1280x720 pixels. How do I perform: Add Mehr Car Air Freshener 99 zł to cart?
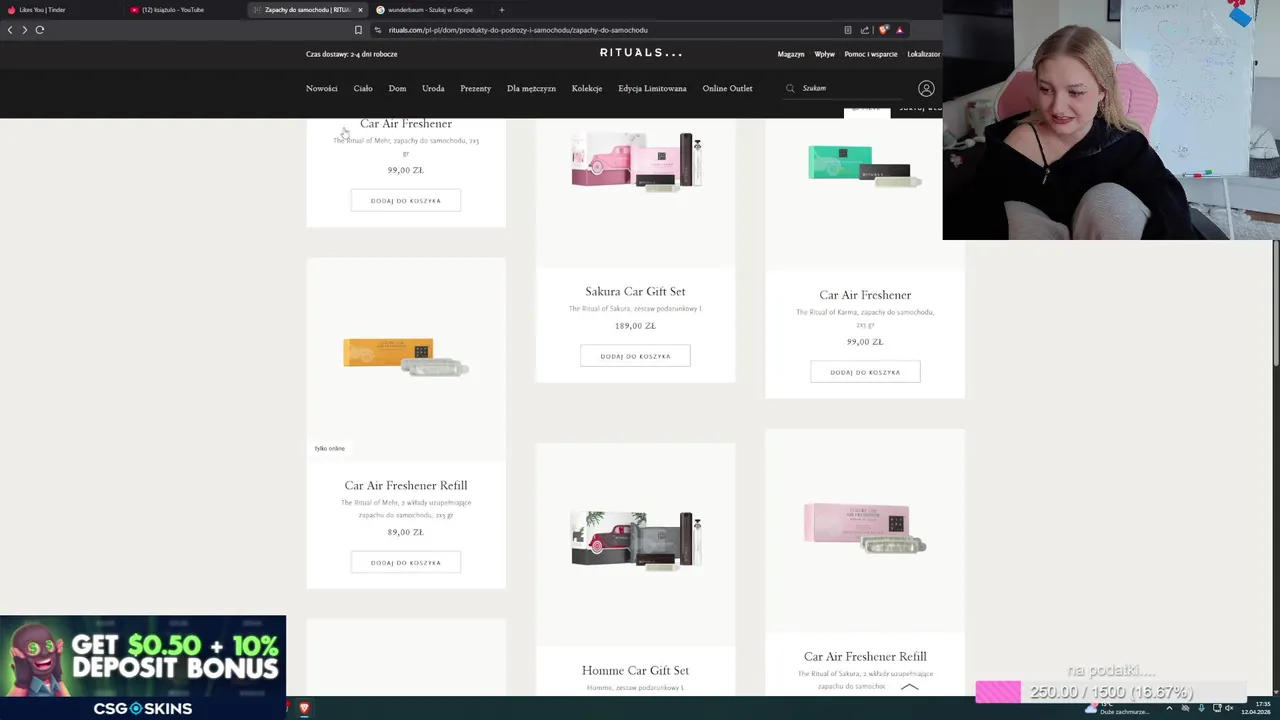[x=406, y=200]
